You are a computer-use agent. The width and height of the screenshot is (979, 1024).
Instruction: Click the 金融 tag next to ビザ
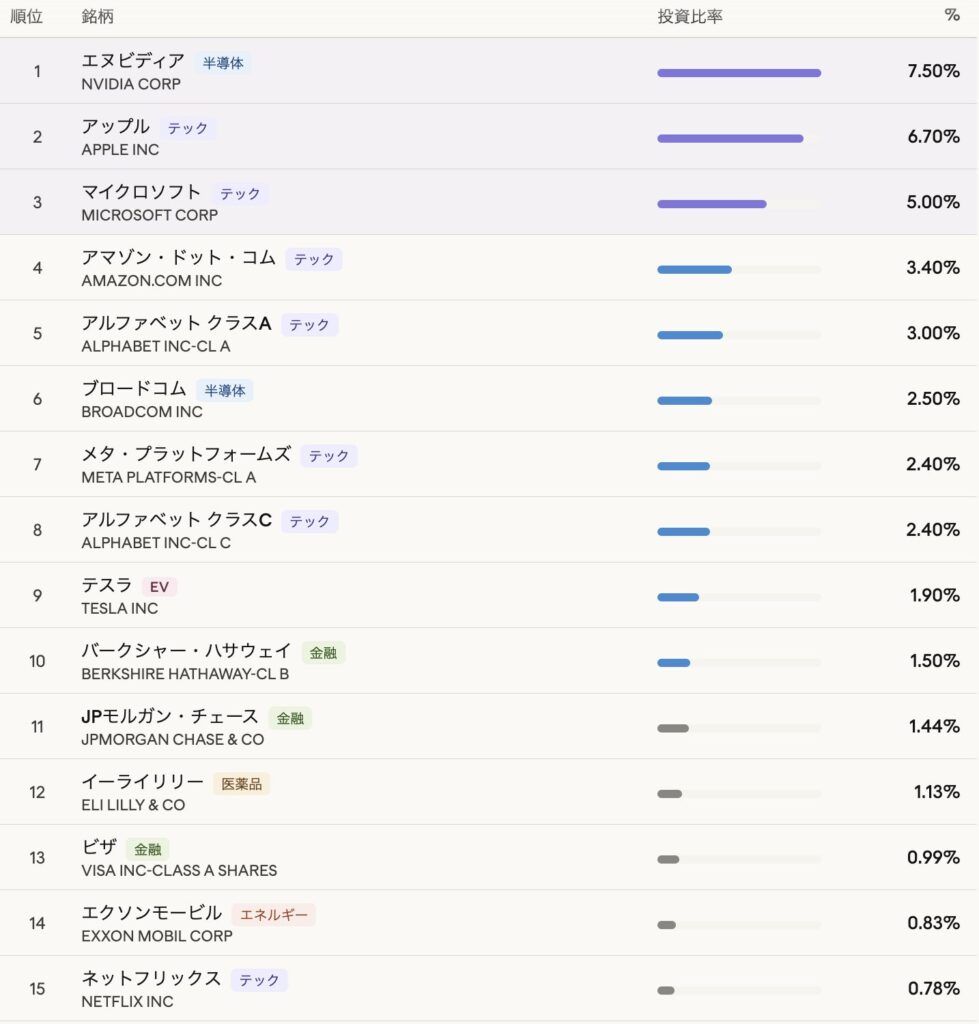[x=147, y=849]
